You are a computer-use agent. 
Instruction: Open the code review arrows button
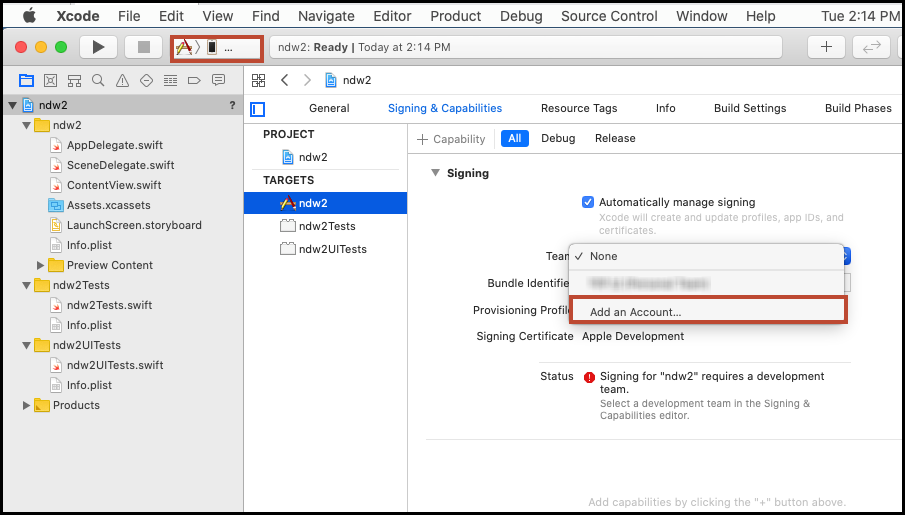871,47
